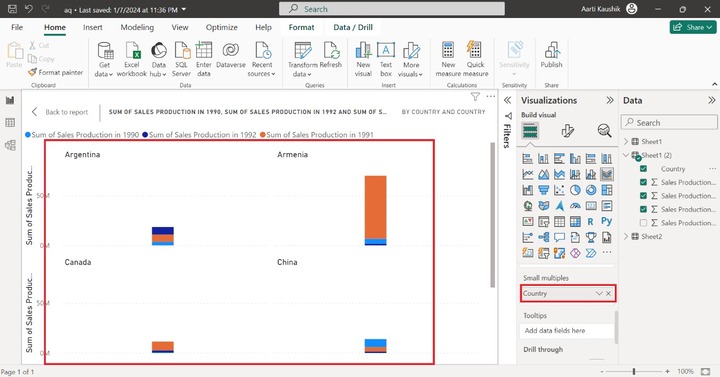720x377 pixels.
Task: Select the trophy Metrics visual
Action: click(x=591, y=237)
